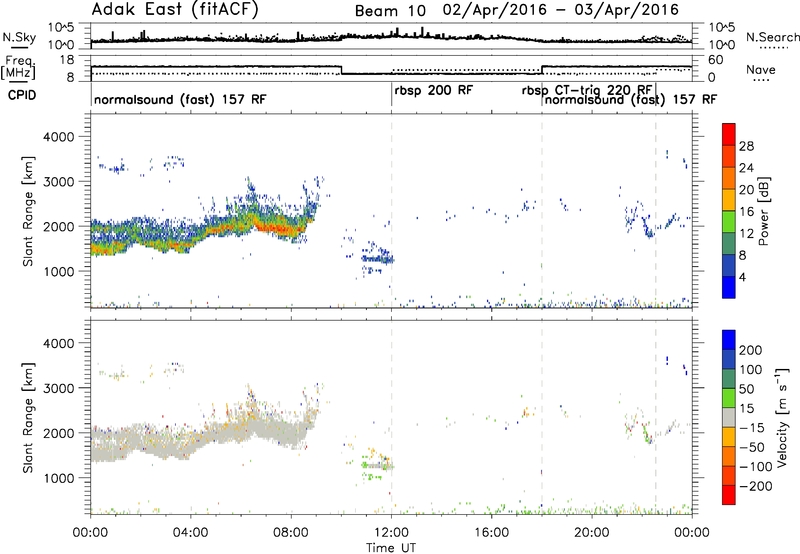The height and width of the screenshot is (554, 800).
Task: Click 'Slant Range [km]' label of power panel
Action: tap(28, 211)
